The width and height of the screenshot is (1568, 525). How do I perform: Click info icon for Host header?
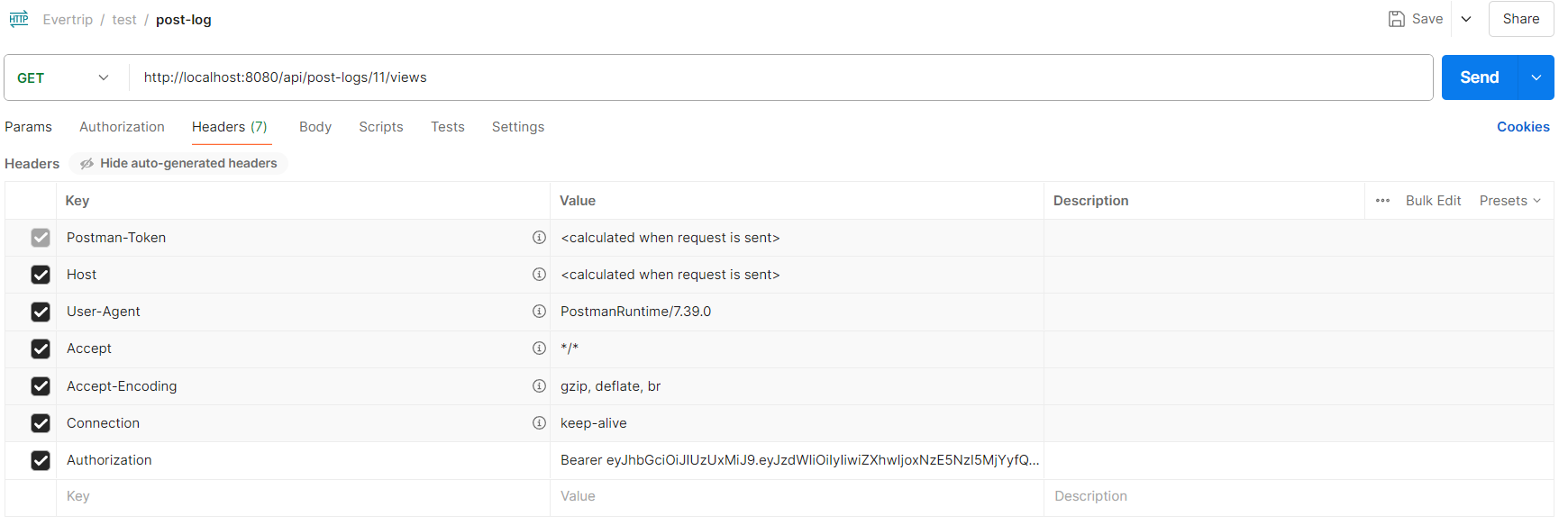coord(539,275)
